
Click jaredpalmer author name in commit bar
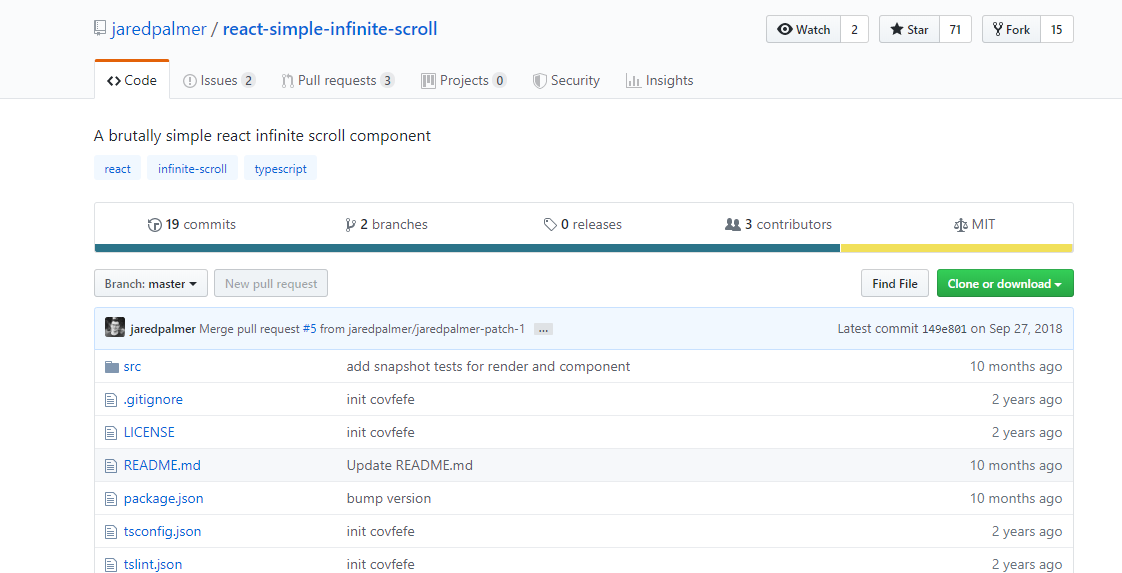coord(163,329)
